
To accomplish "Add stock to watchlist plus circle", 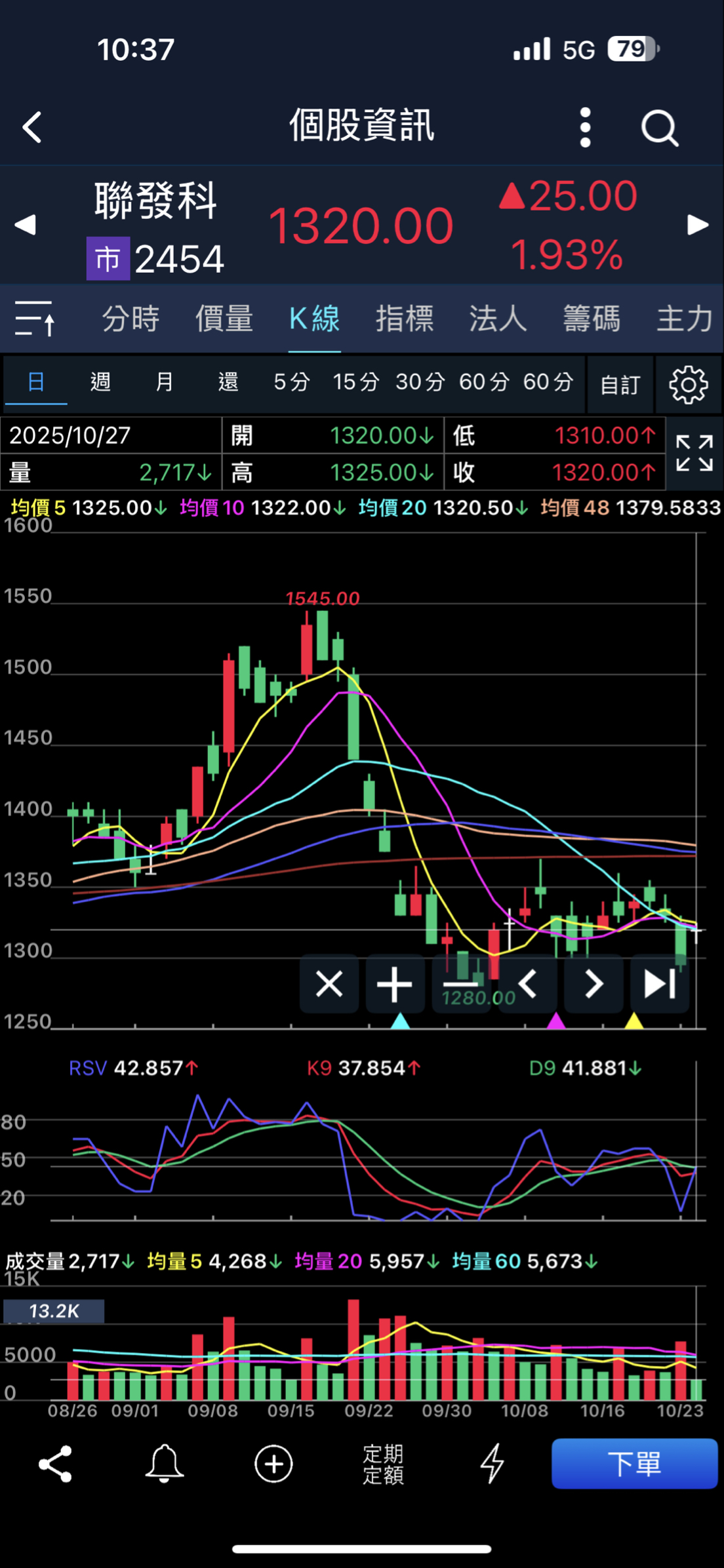I will click(x=273, y=1464).
